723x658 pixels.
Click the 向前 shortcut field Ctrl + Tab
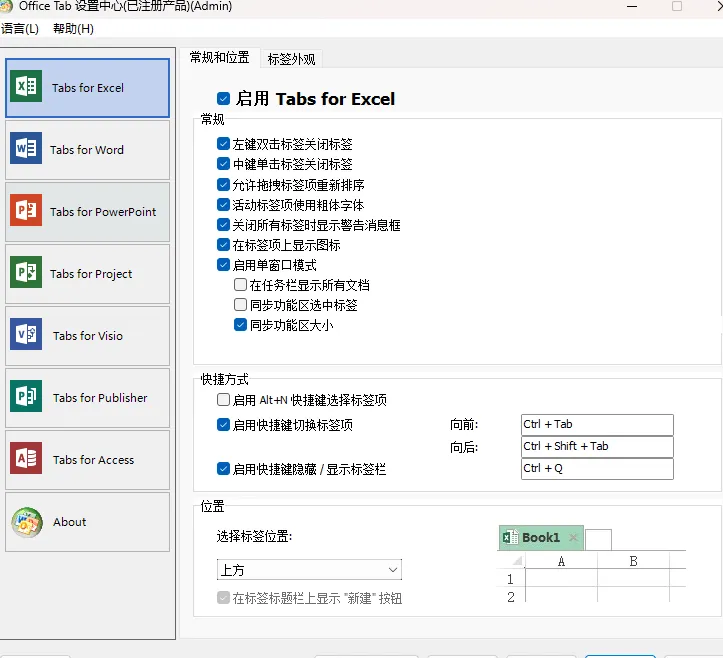pyautogui.click(x=597, y=424)
